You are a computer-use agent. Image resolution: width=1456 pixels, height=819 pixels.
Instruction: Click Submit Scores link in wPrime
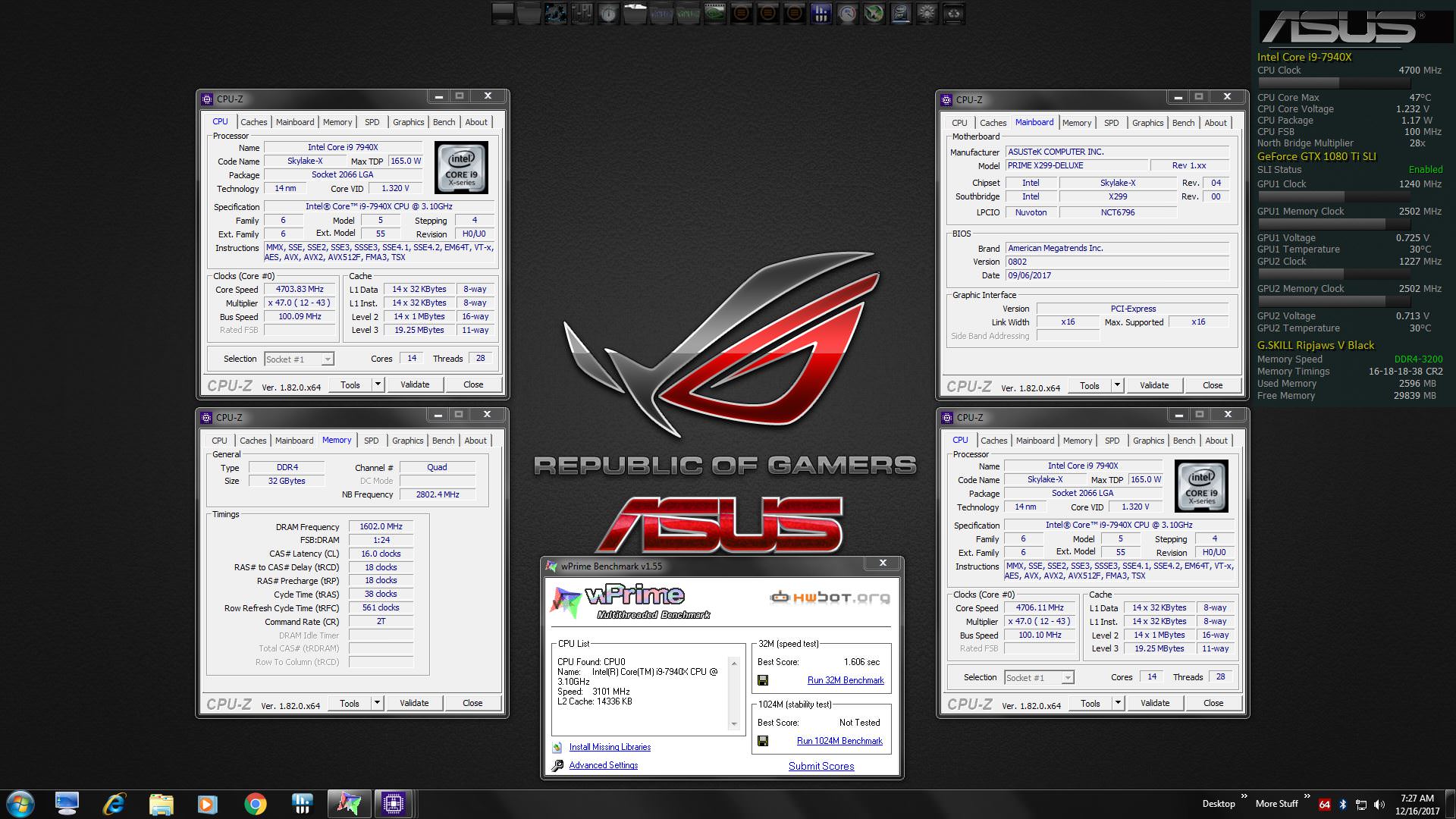821,766
